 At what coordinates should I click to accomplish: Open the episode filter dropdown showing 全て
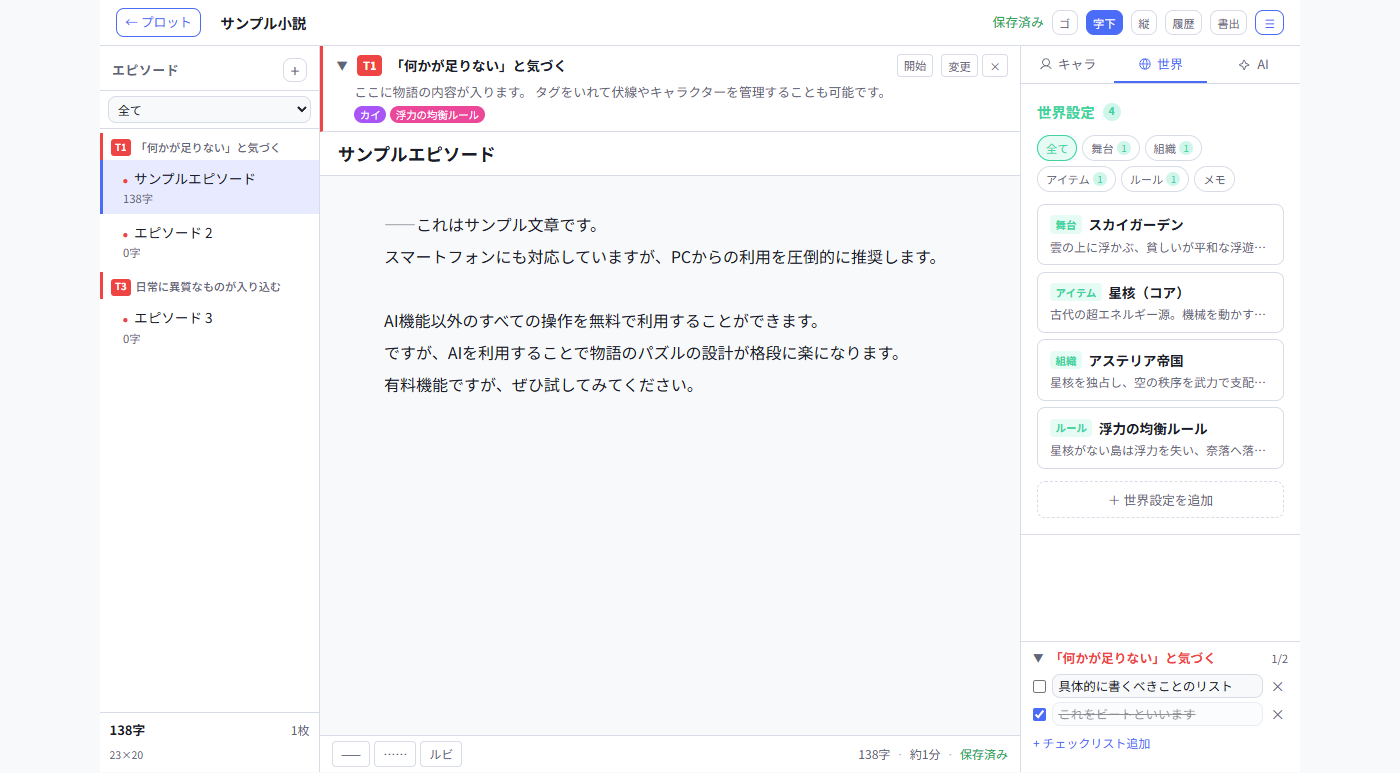point(209,109)
